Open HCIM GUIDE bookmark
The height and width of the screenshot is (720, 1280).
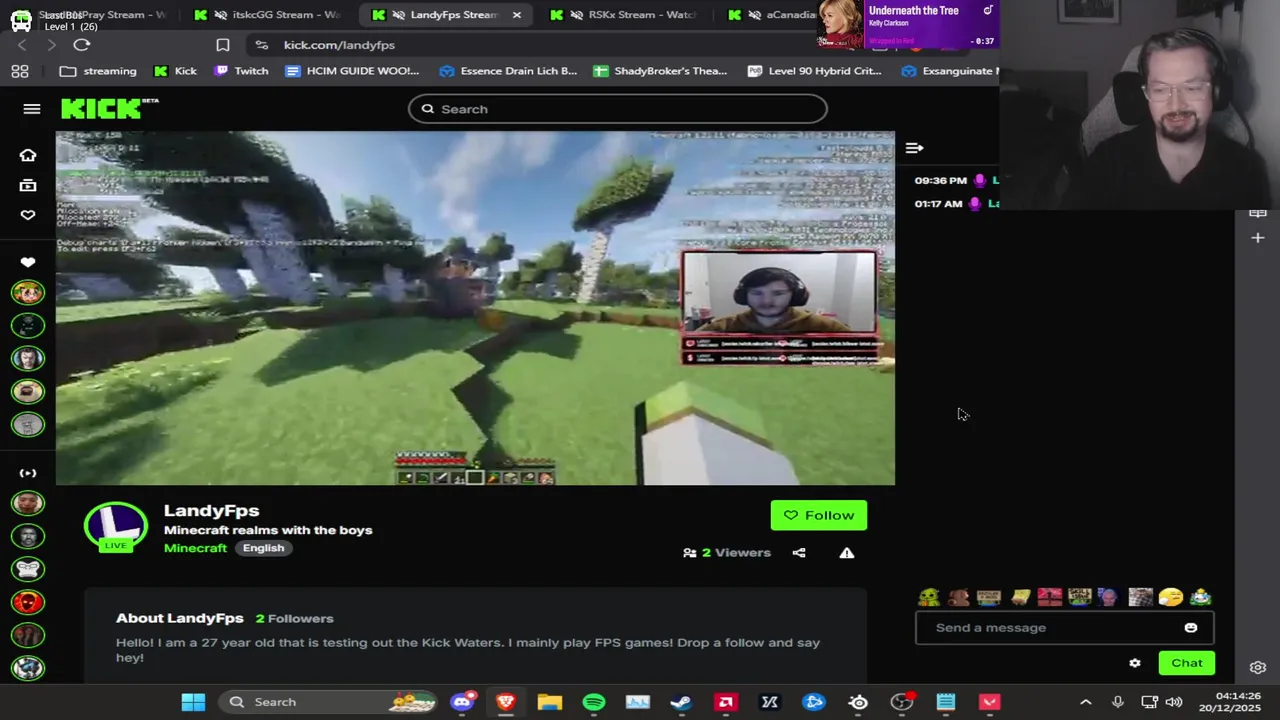pos(352,71)
